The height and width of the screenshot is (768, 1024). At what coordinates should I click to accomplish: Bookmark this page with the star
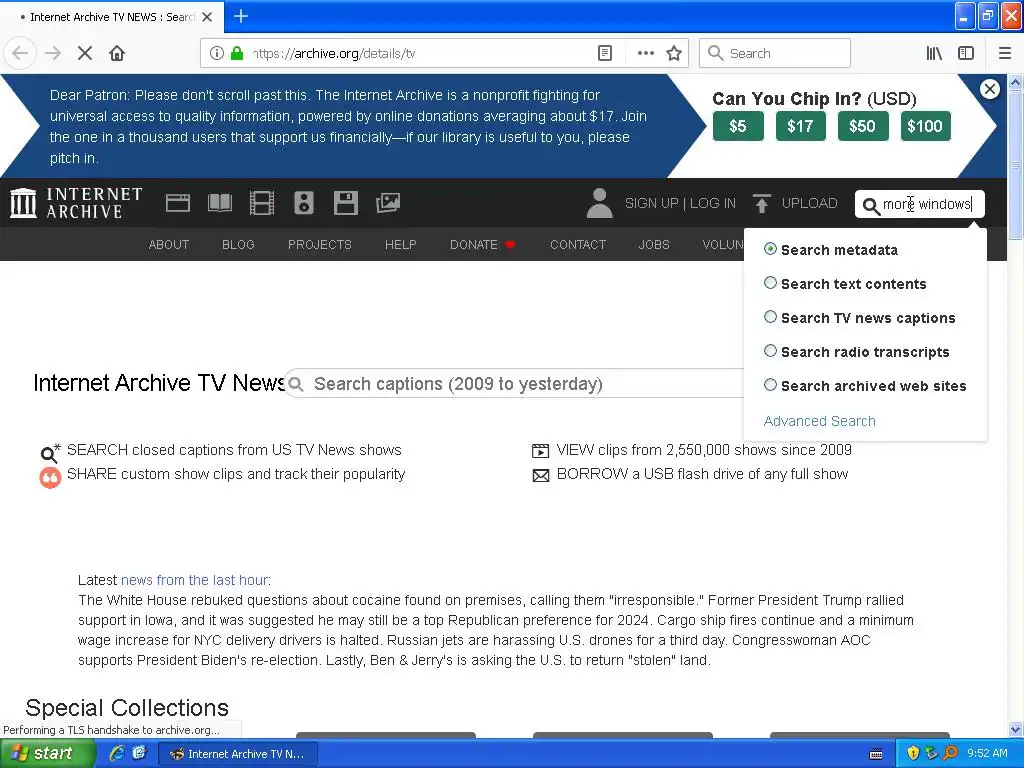click(x=674, y=53)
